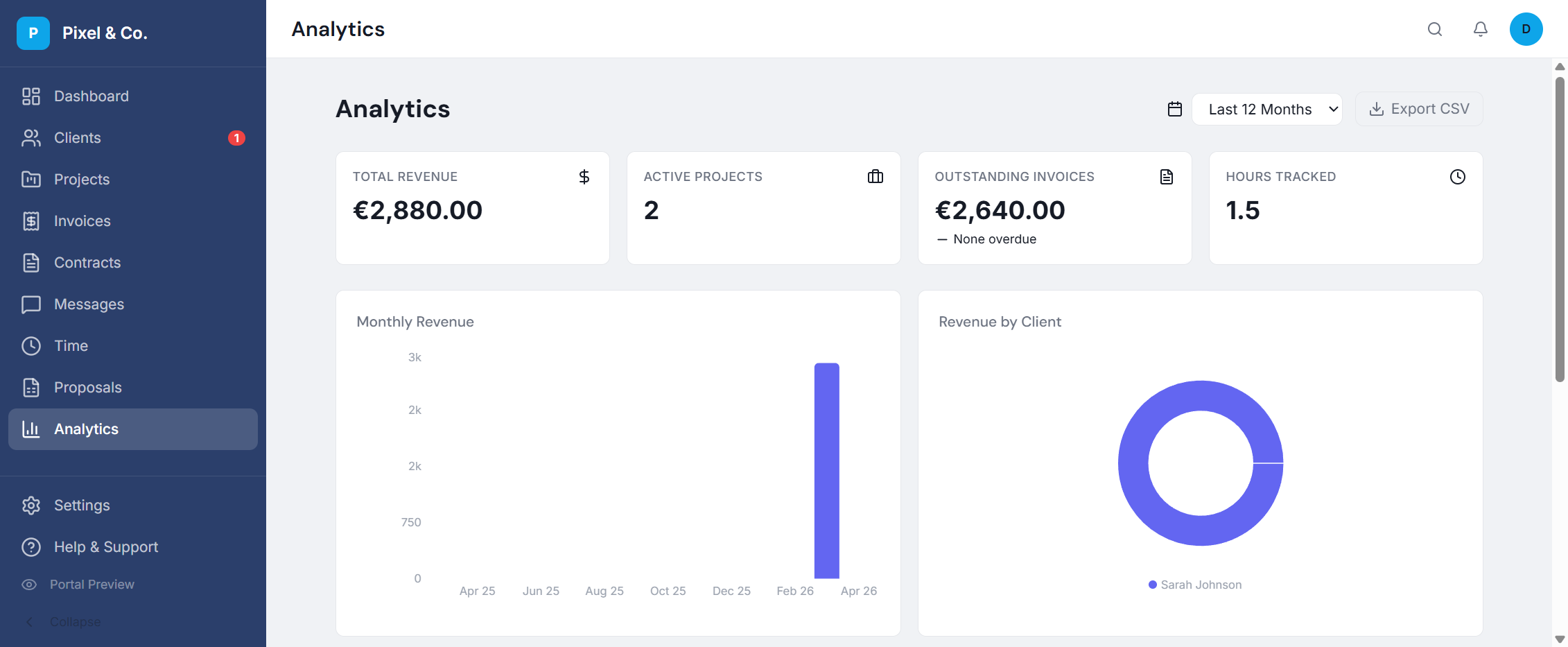The image size is (1568, 647).
Task: Click the clock icon on Hours Tracked card
Action: pyautogui.click(x=1457, y=177)
